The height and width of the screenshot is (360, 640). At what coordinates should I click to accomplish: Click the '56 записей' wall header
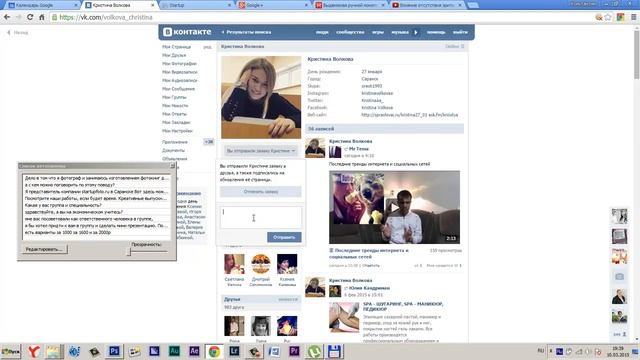(384, 129)
